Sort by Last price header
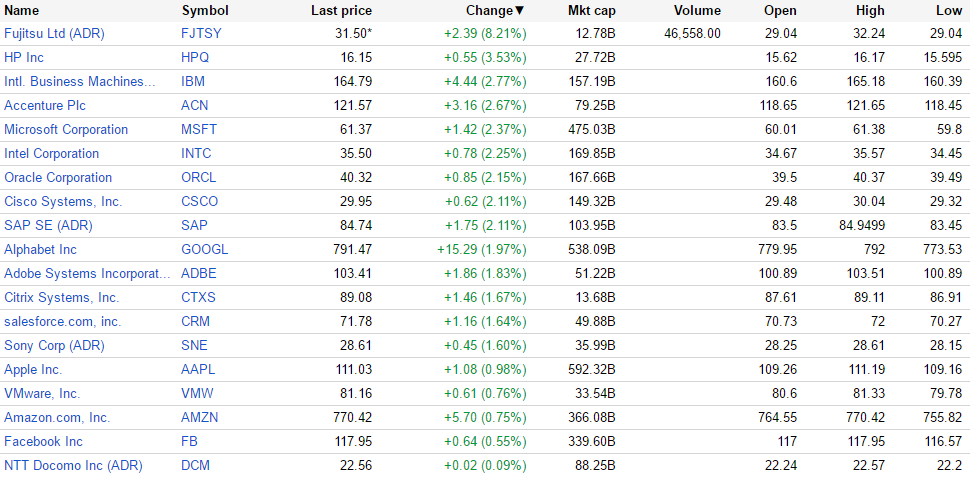The height and width of the screenshot is (477, 970). coord(341,10)
